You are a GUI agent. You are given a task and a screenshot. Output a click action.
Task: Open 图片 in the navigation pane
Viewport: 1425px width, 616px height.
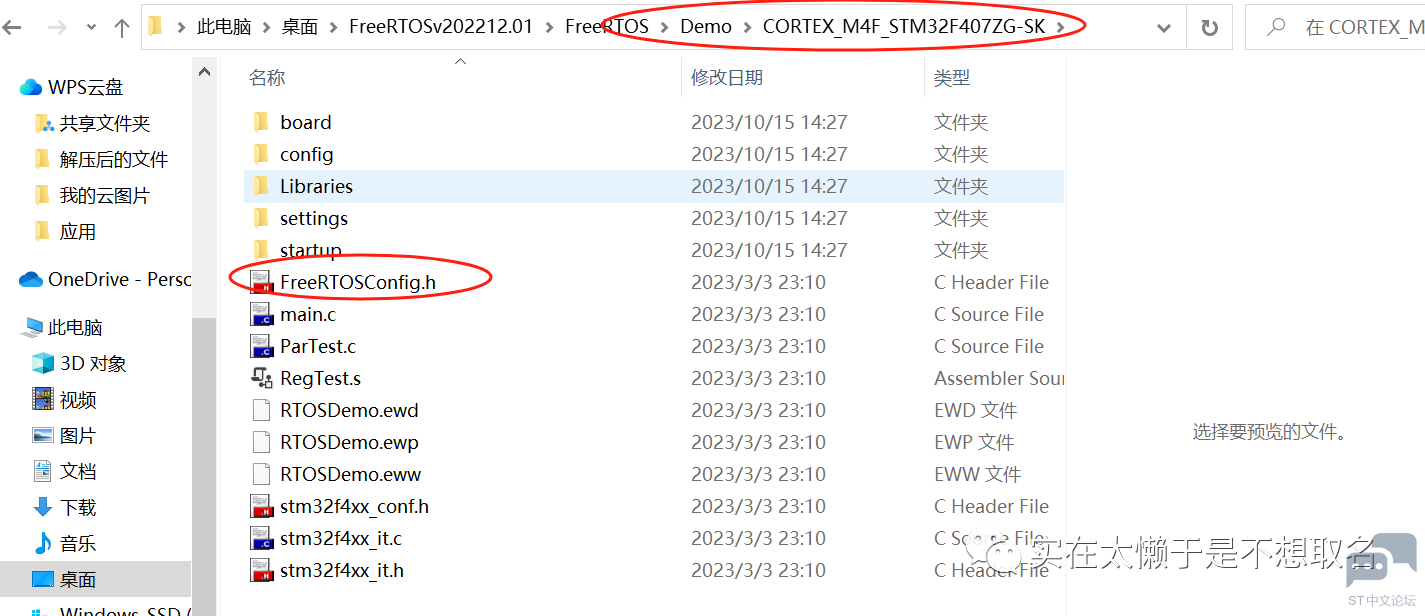(78, 435)
